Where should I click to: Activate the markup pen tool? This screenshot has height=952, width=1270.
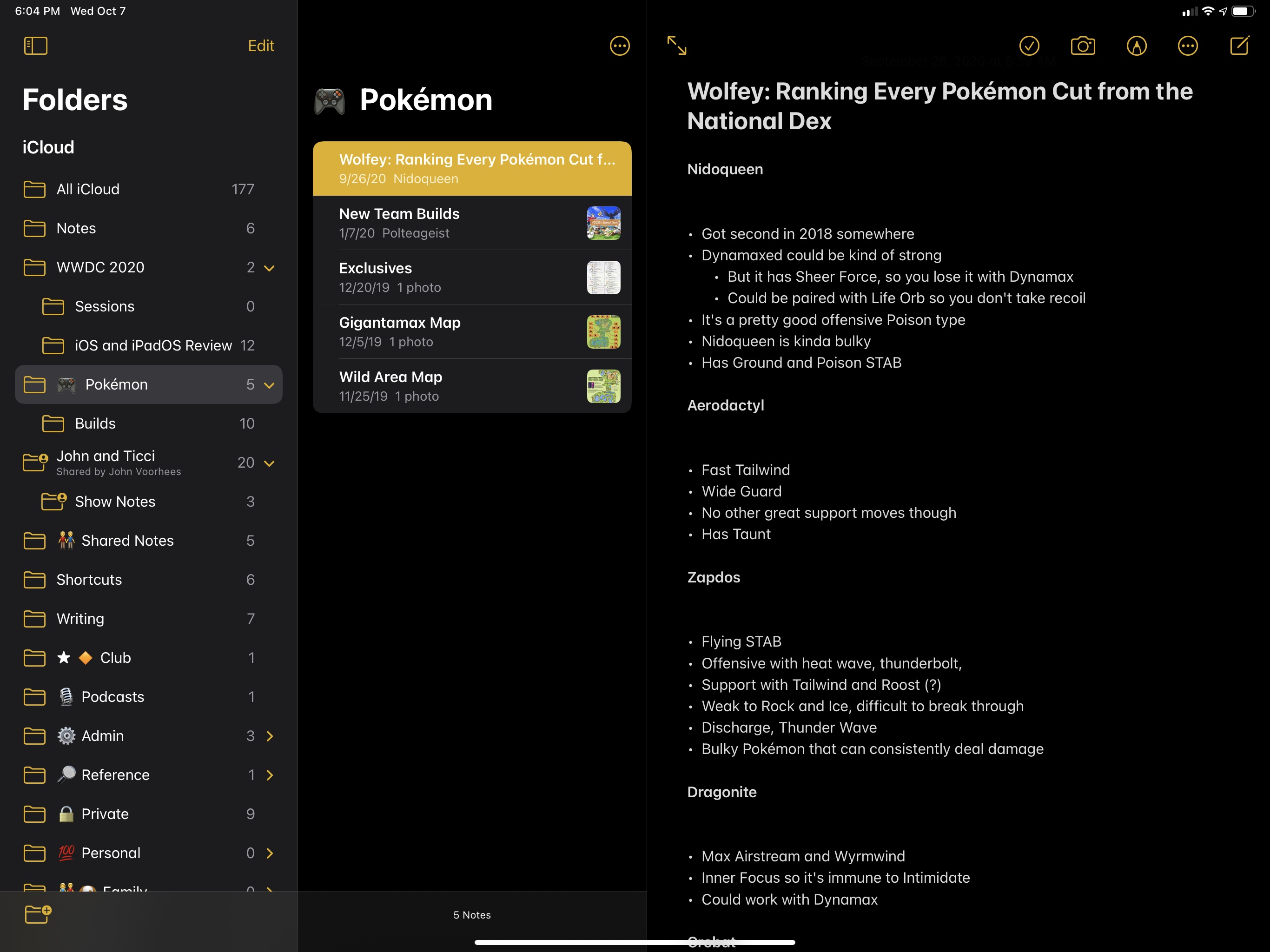click(x=1137, y=46)
